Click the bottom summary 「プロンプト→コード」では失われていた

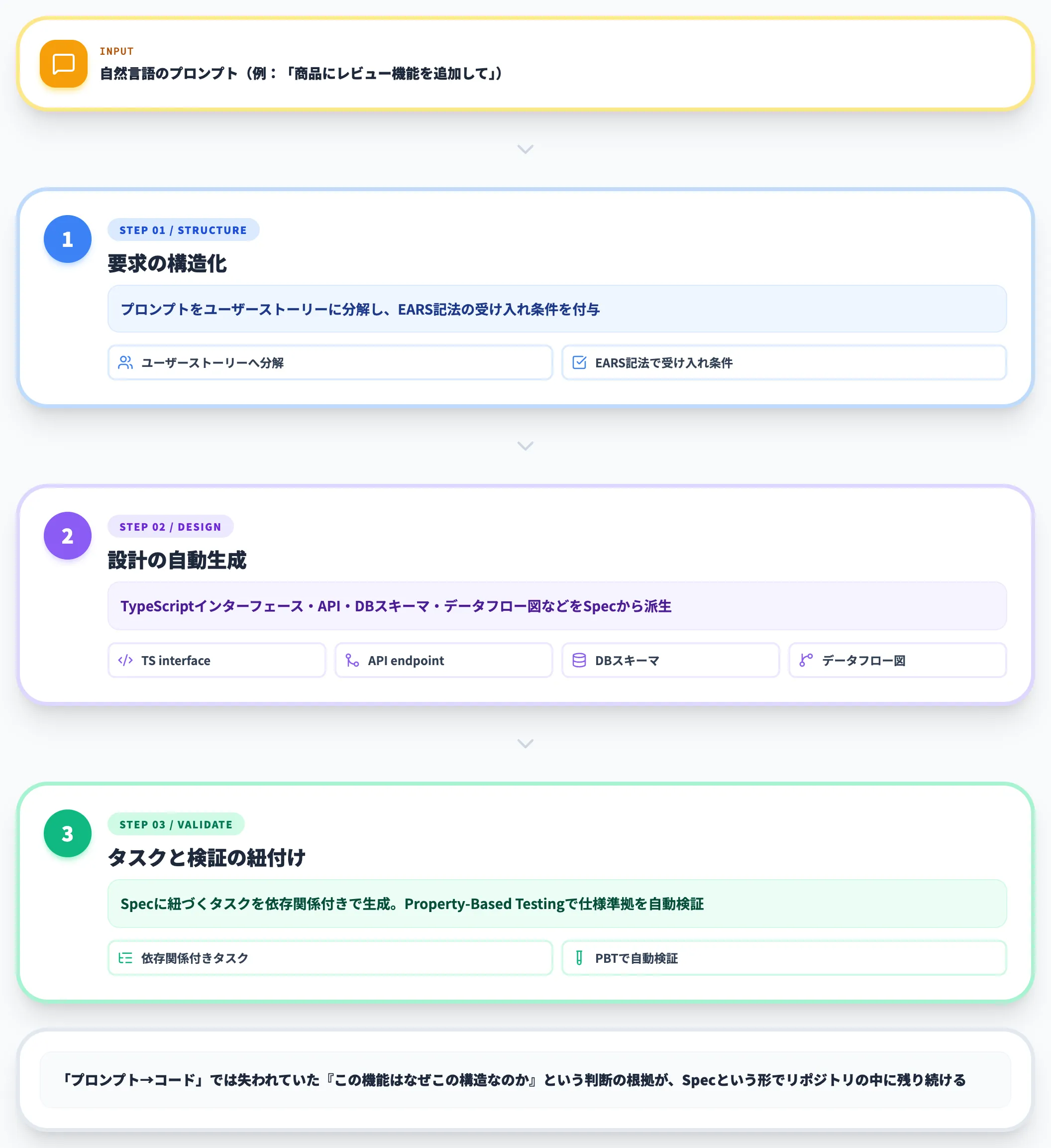[514, 1080]
